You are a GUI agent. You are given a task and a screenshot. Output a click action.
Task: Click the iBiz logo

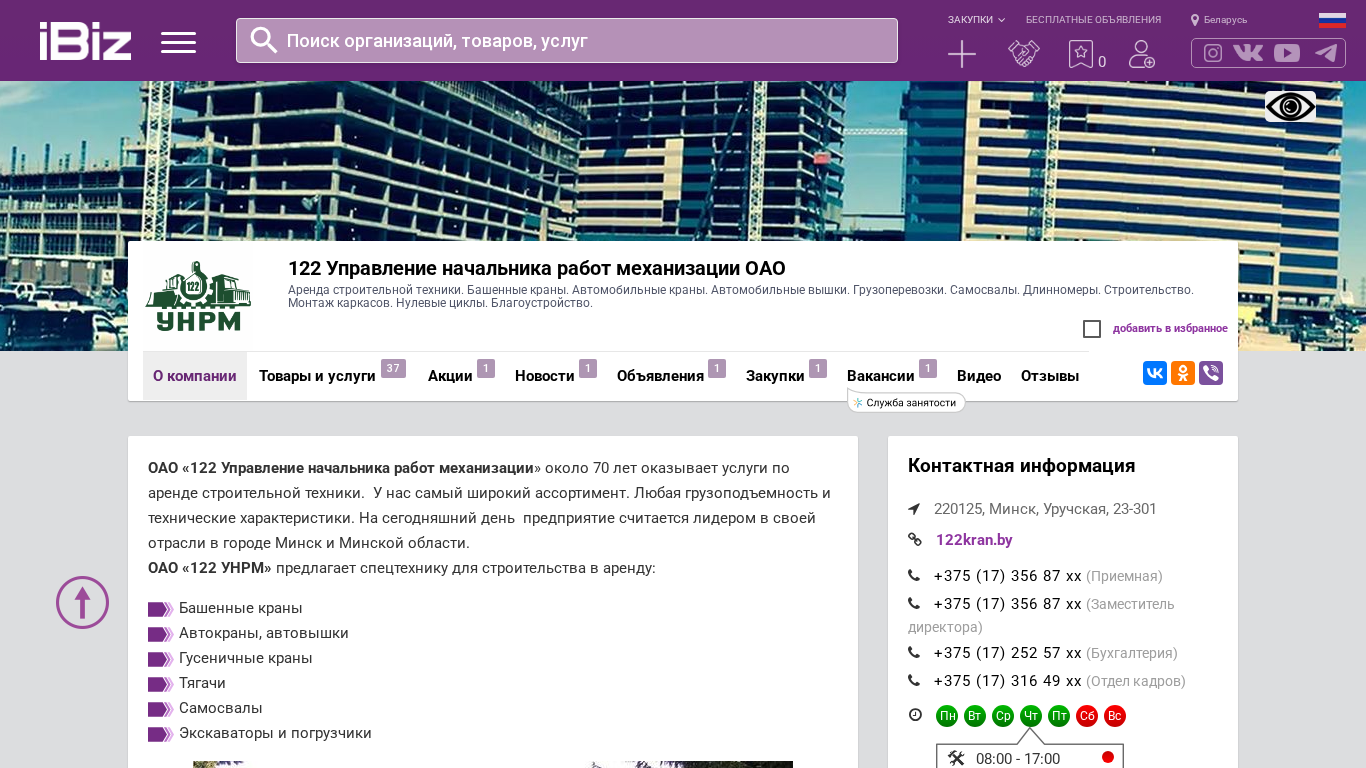(85, 41)
